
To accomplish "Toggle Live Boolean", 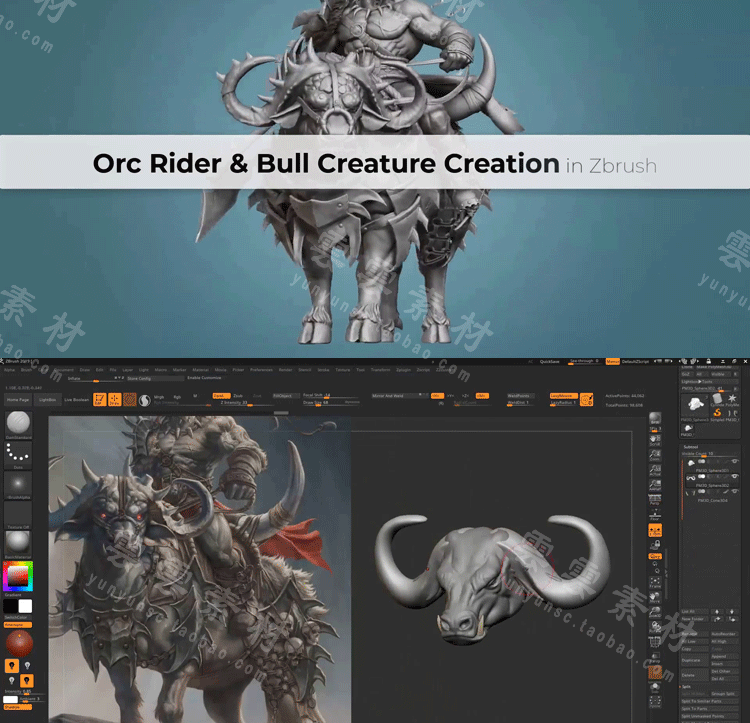I will point(77,400).
